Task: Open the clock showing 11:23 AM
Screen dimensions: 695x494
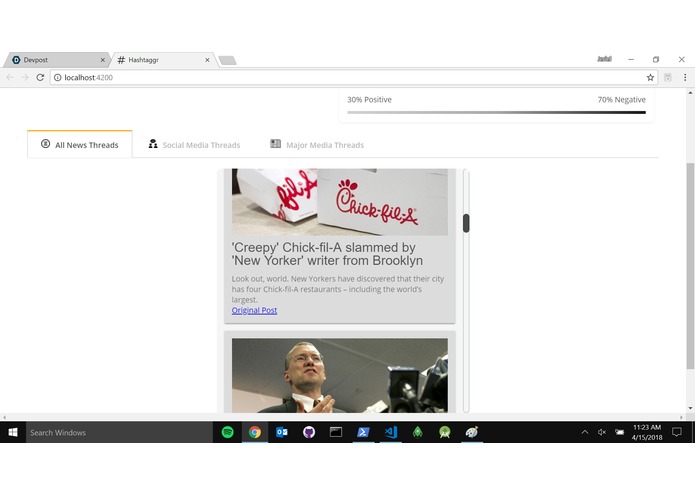Action: (647, 432)
